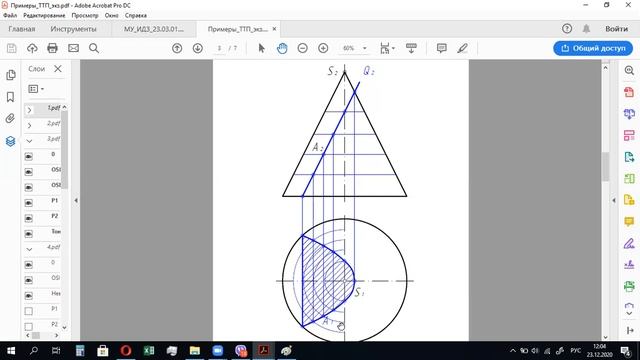The image size is (640, 360).
Task: Open the bookmarks panel icon
Action: (x=11, y=97)
